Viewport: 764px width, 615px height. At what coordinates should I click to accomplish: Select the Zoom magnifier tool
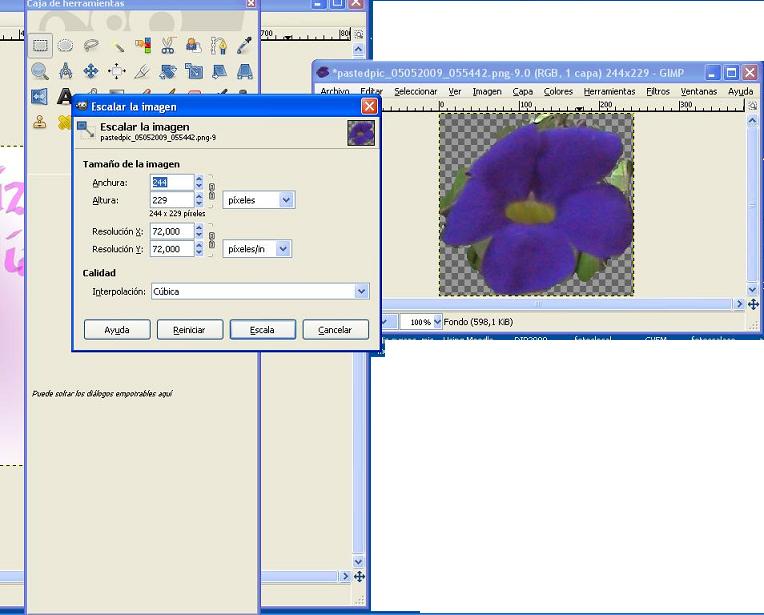(x=40, y=71)
